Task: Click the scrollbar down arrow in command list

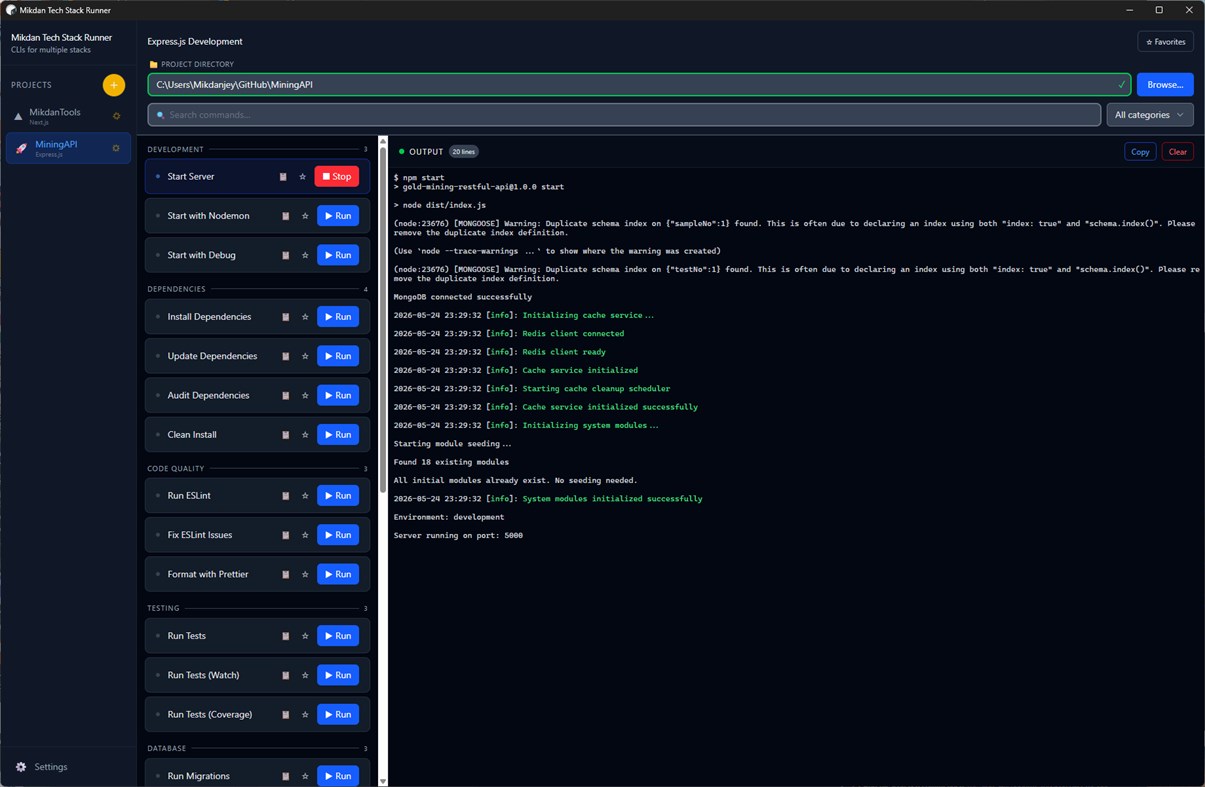Action: coord(382,781)
